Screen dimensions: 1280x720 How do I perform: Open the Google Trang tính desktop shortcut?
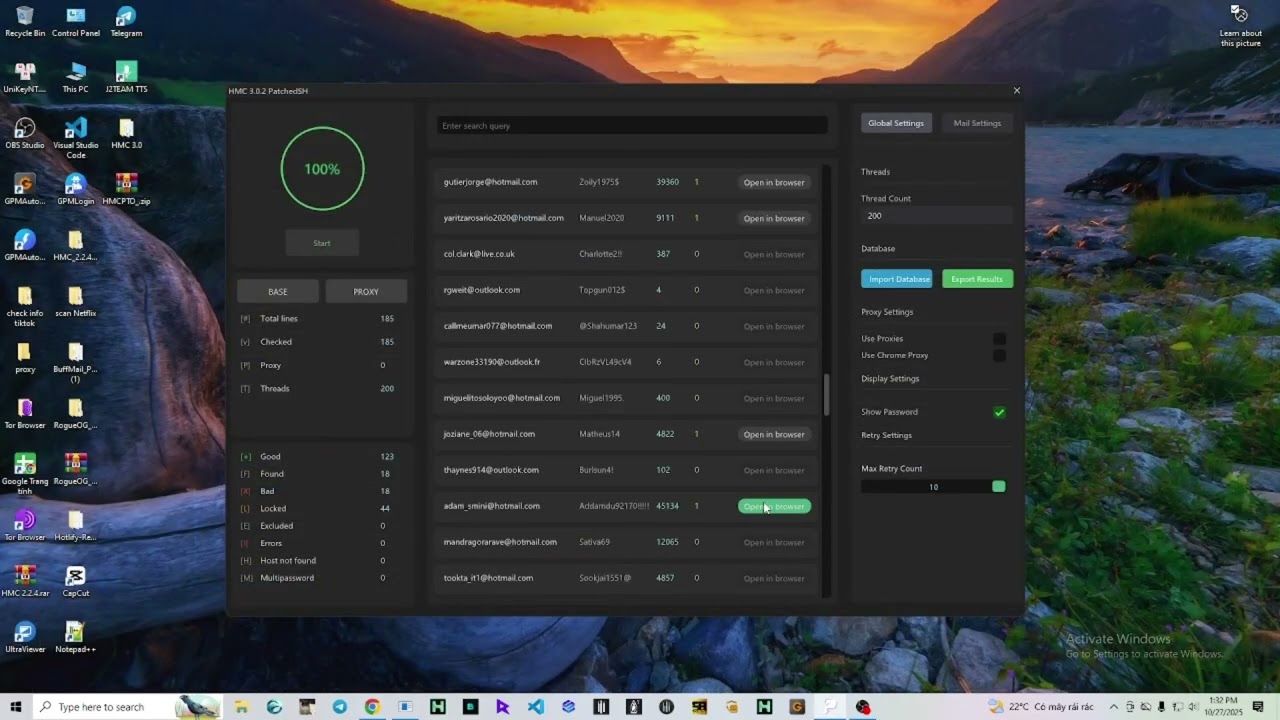pos(25,474)
